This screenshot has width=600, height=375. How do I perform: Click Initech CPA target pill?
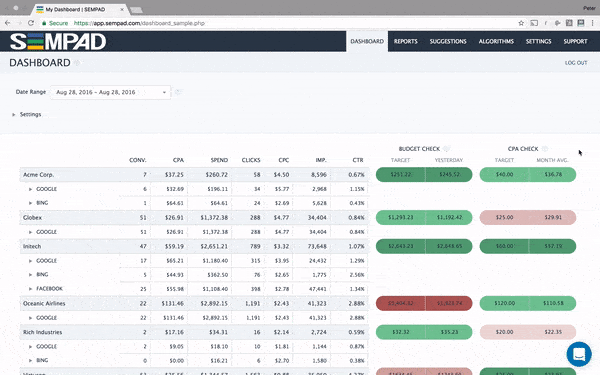[x=504, y=246]
